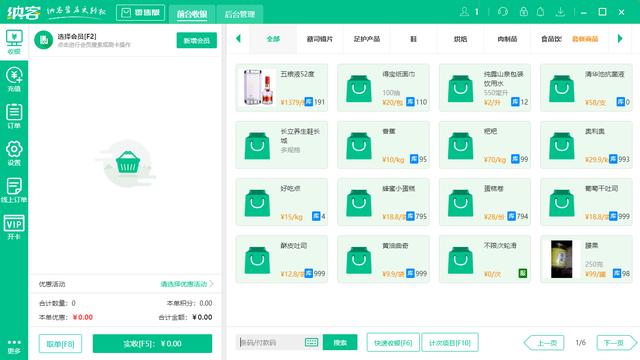
Task: Open the VIP 开卡 card icon
Action: tap(14, 227)
